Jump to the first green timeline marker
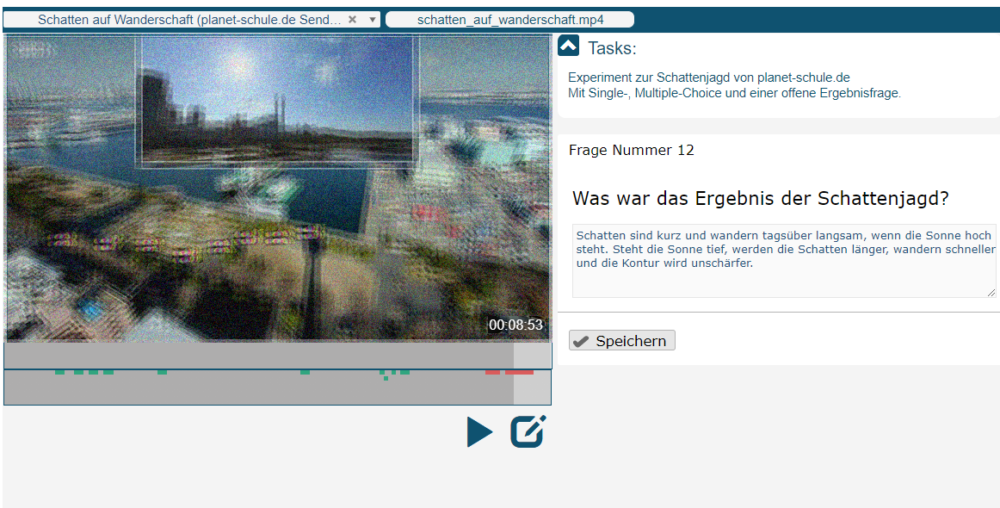1000x508 pixels. (x=60, y=372)
